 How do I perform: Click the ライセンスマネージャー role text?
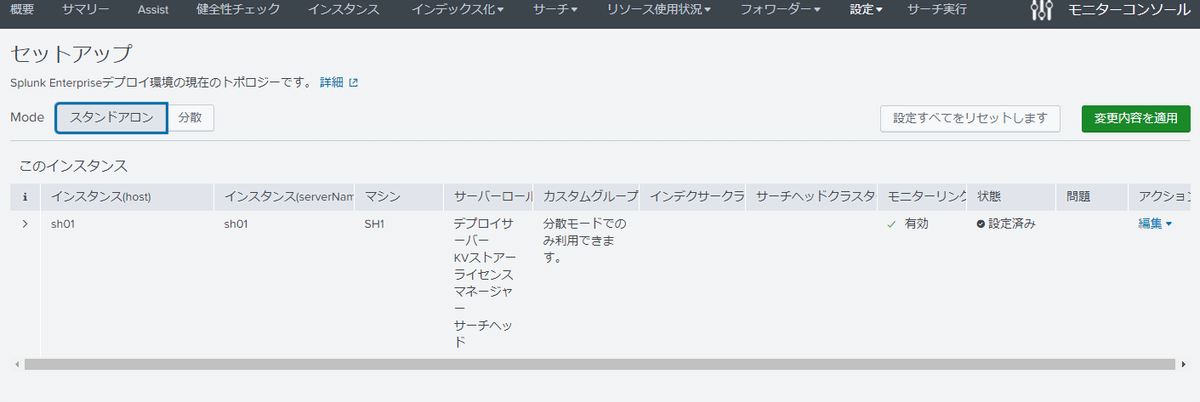[484, 291]
